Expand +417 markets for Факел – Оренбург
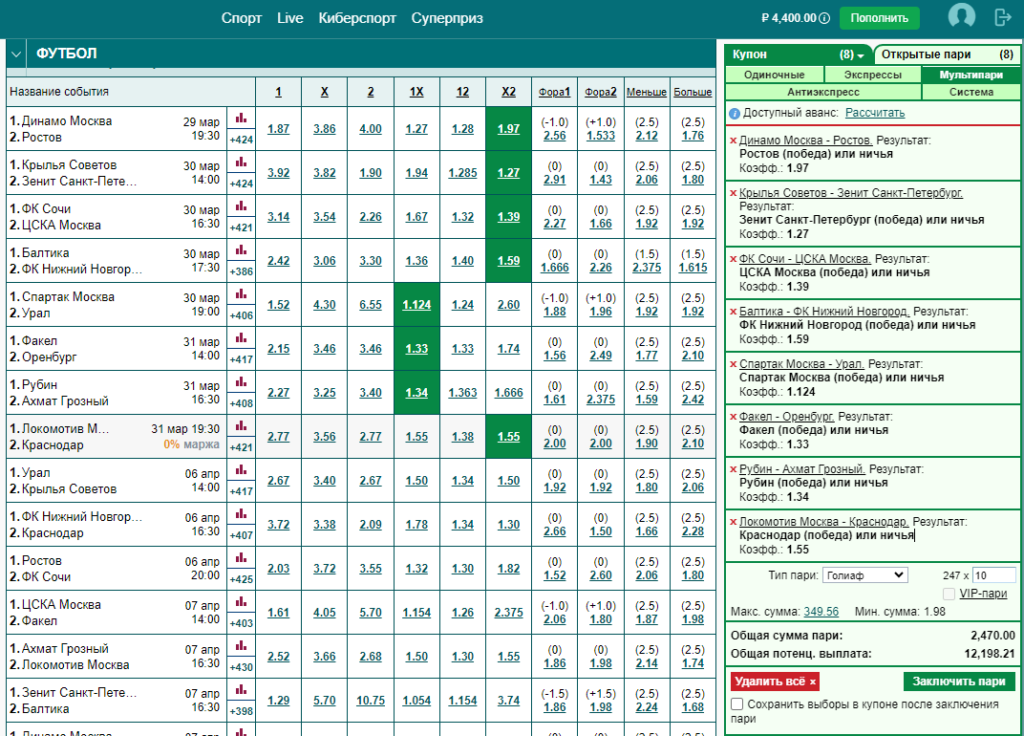The image size is (1024, 736). (241, 359)
